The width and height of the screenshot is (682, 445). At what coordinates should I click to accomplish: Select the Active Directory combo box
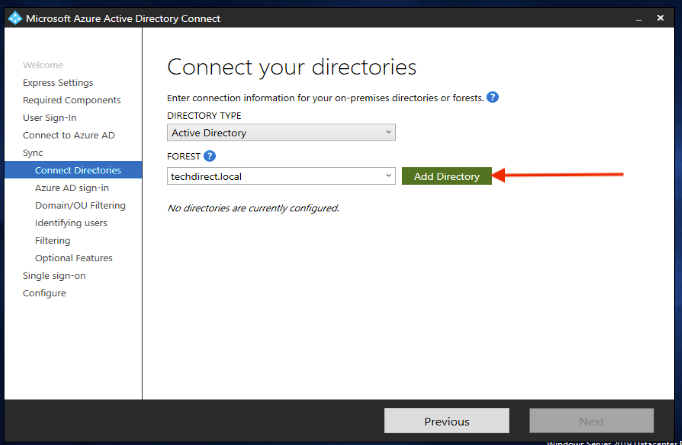[281, 132]
